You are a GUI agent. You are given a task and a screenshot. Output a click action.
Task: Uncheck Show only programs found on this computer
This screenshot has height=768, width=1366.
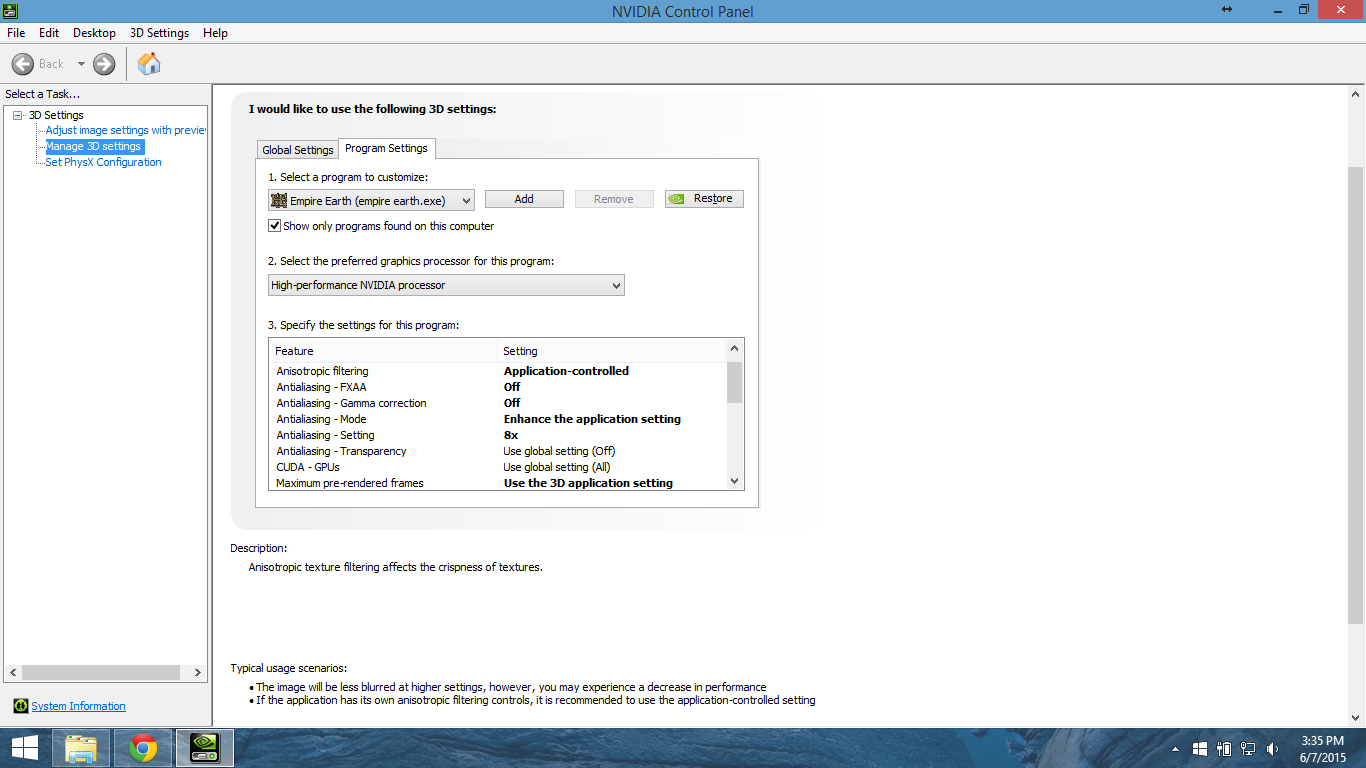pos(275,226)
